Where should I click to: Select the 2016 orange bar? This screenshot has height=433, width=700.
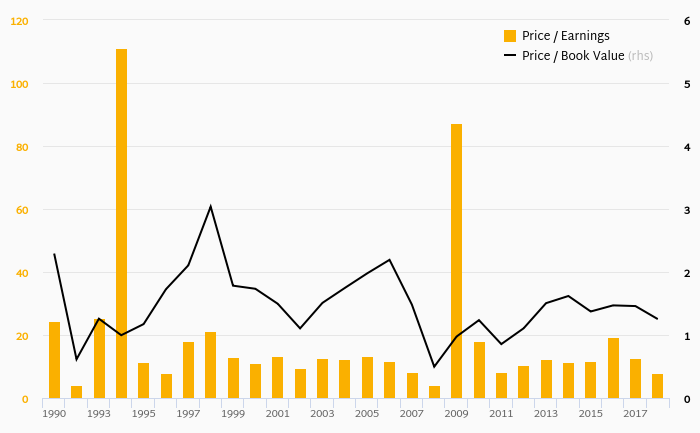613,368
